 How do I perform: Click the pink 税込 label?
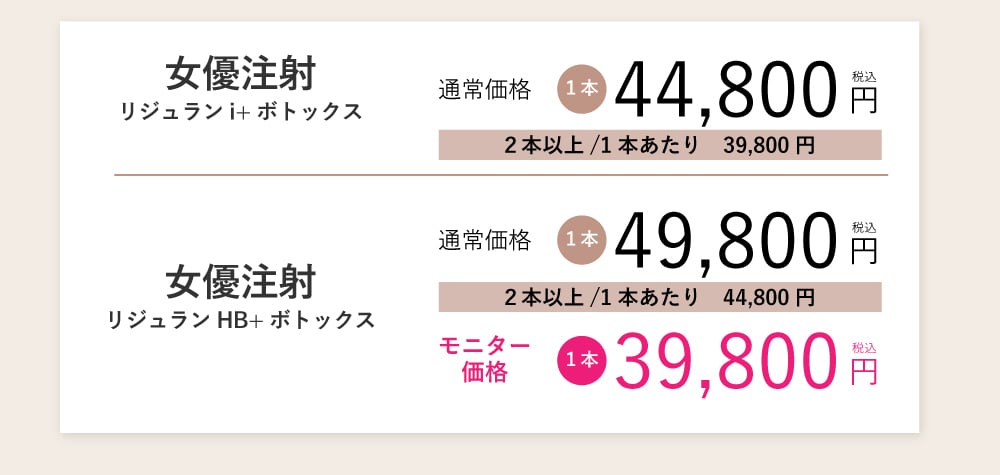864,348
